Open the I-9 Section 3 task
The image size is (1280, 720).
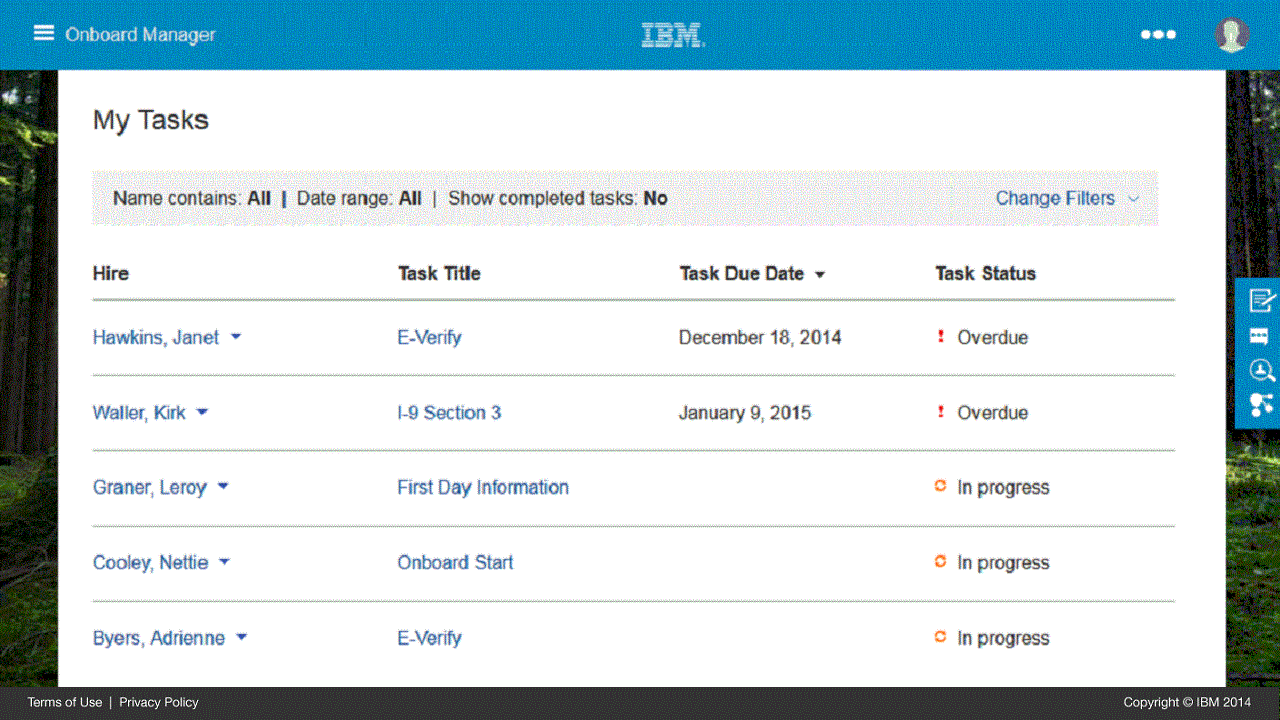coord(449,412)
